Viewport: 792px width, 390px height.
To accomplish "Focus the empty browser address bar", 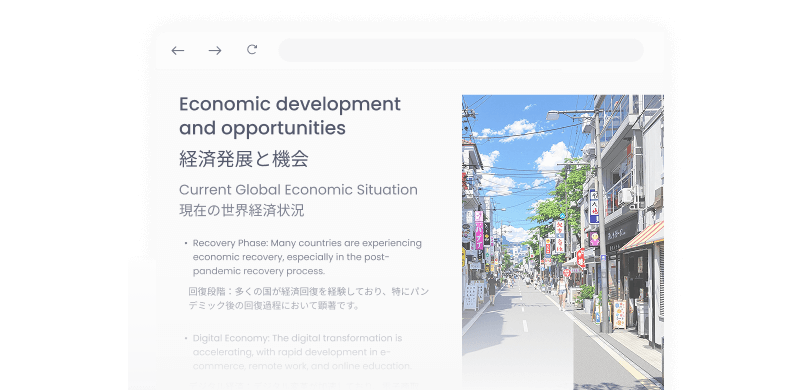I will click(x=461, y=50).
